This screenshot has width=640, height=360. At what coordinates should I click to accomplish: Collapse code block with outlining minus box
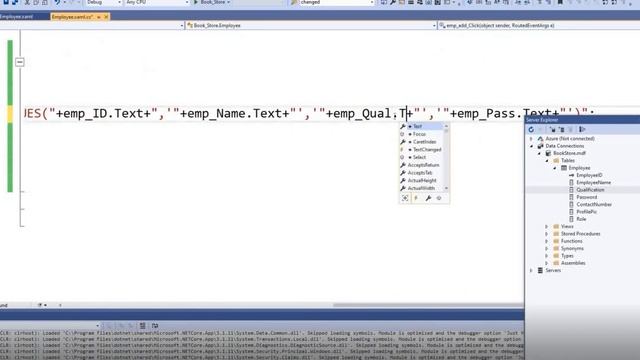pyautogui.click(x=20, y=62)
